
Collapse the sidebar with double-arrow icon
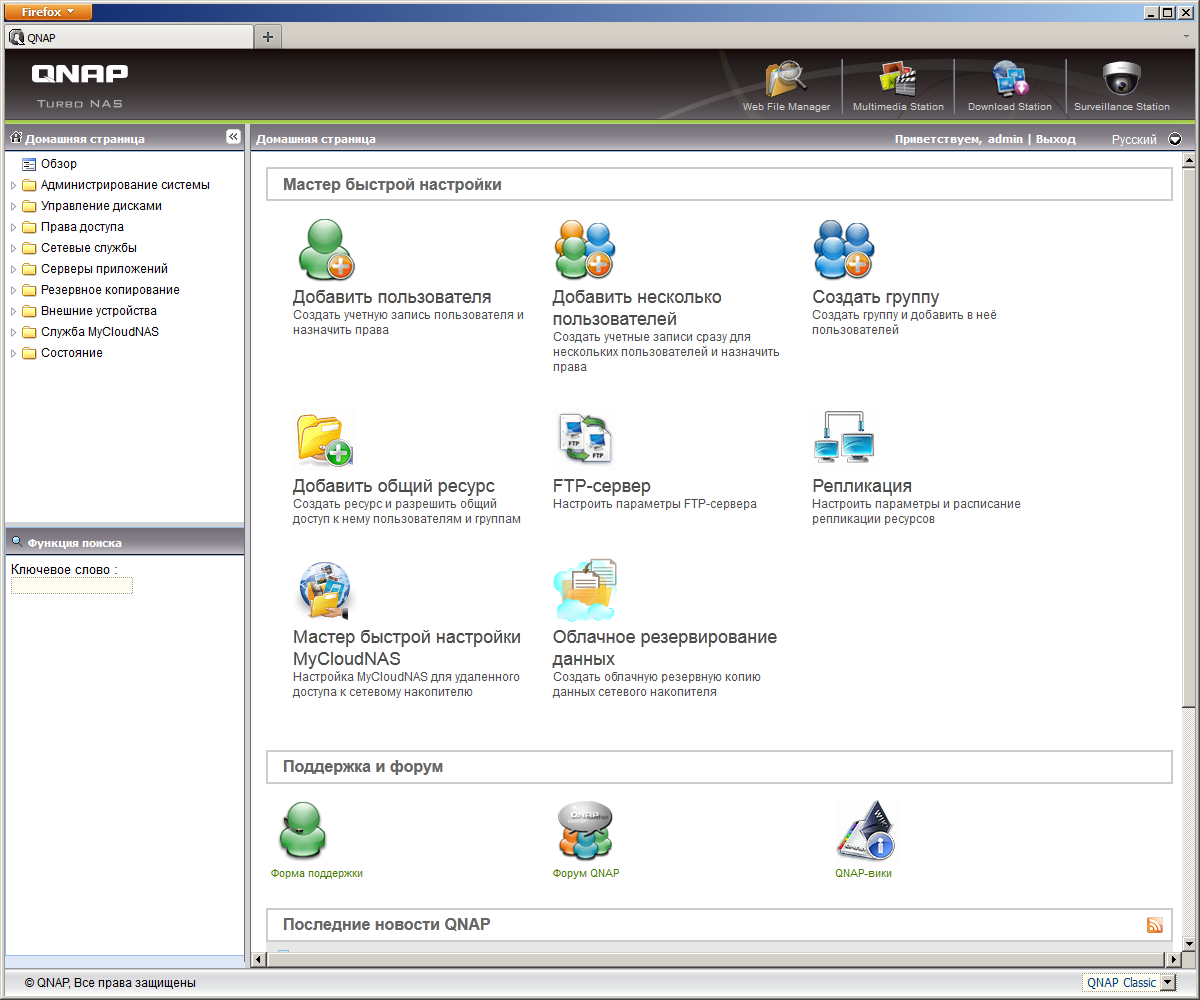(x=233, y=136)
